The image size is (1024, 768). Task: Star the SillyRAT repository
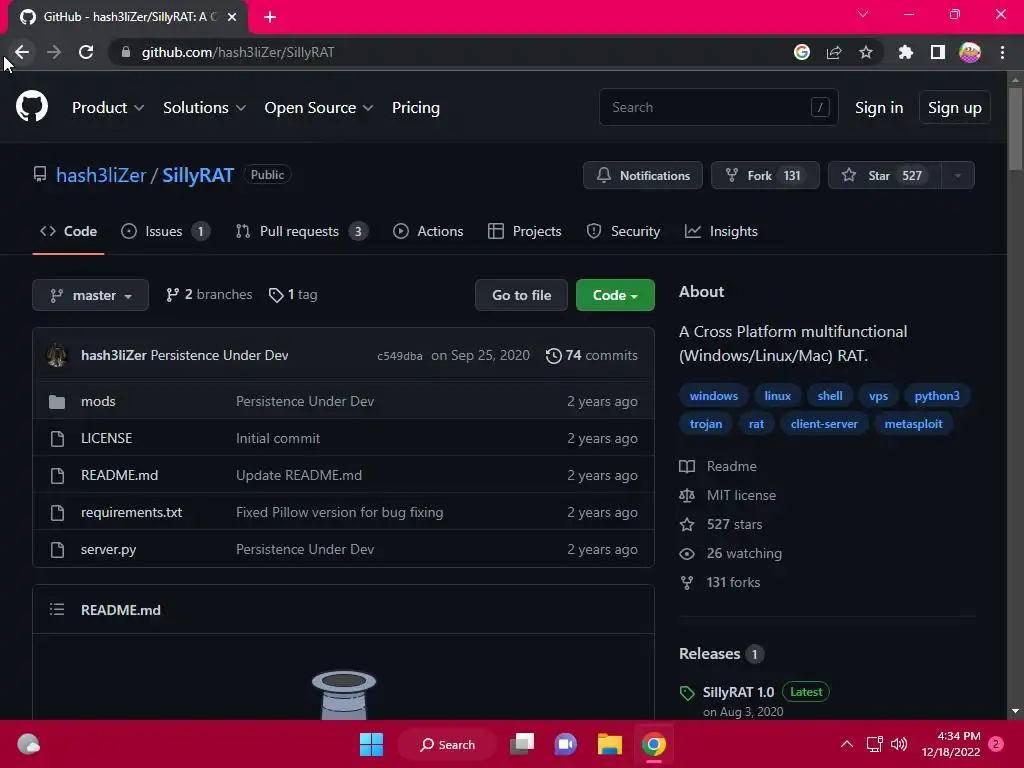click(885, 175)
